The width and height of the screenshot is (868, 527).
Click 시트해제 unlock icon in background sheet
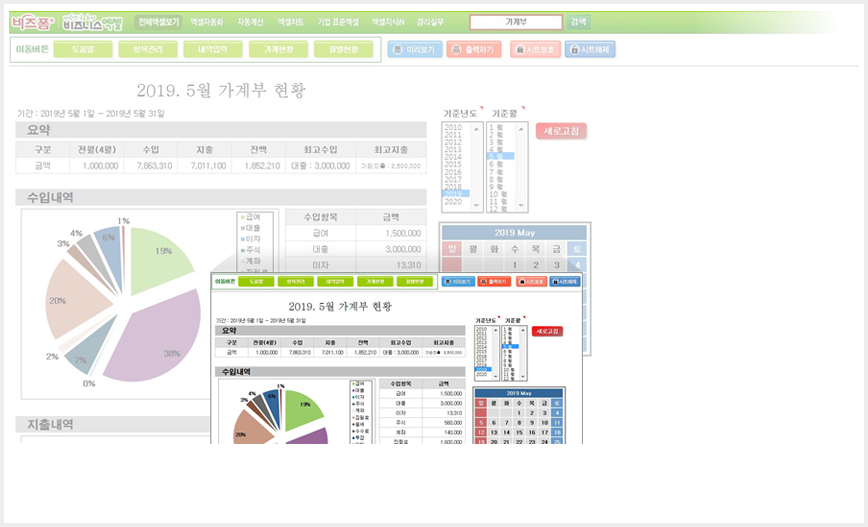click(x=575, y=50)
